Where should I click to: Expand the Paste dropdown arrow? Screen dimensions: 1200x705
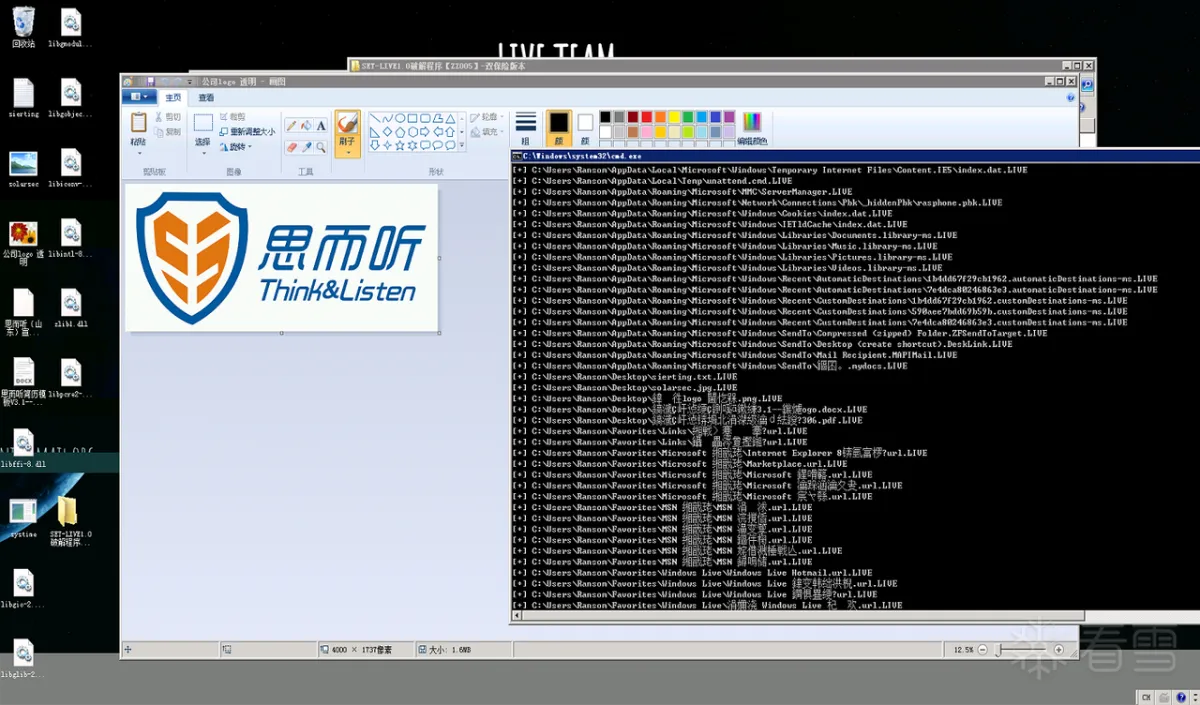(x=139, y=152)
